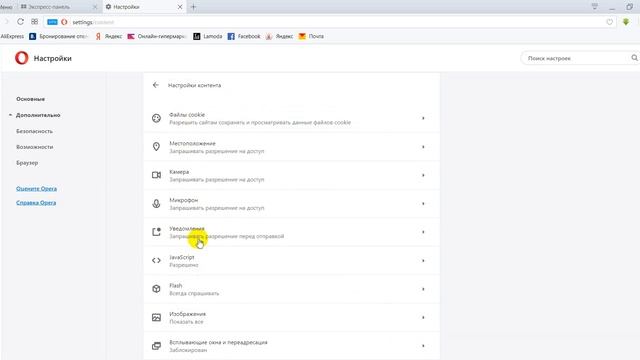The height and width of the screenshot is (360, 640).
Task: Close the Экспресс-панель tab
Action: coord(95,7)
